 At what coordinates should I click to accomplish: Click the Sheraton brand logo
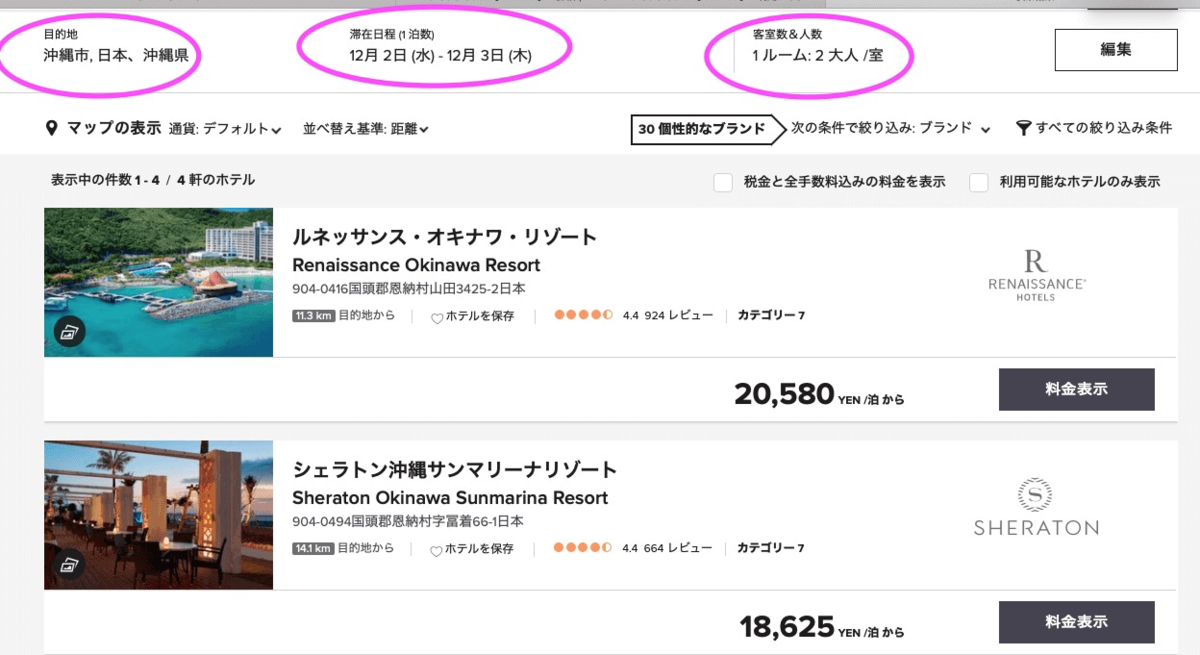[1036, 508]
